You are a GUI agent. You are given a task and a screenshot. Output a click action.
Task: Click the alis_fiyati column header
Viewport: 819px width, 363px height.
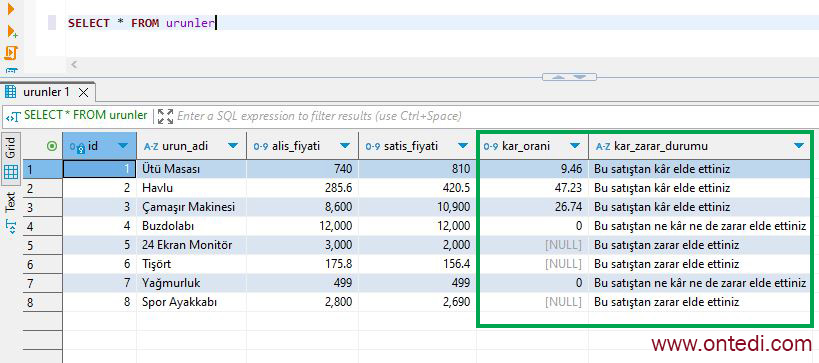click(x=303, y=146)
